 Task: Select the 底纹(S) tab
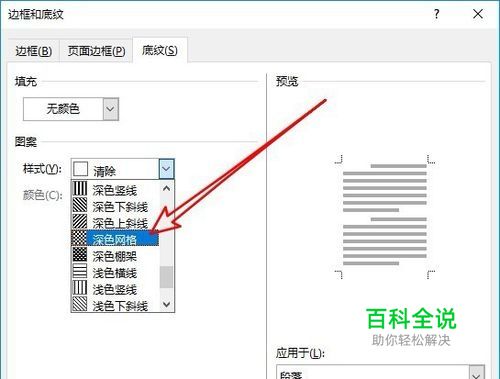point(160,50)
